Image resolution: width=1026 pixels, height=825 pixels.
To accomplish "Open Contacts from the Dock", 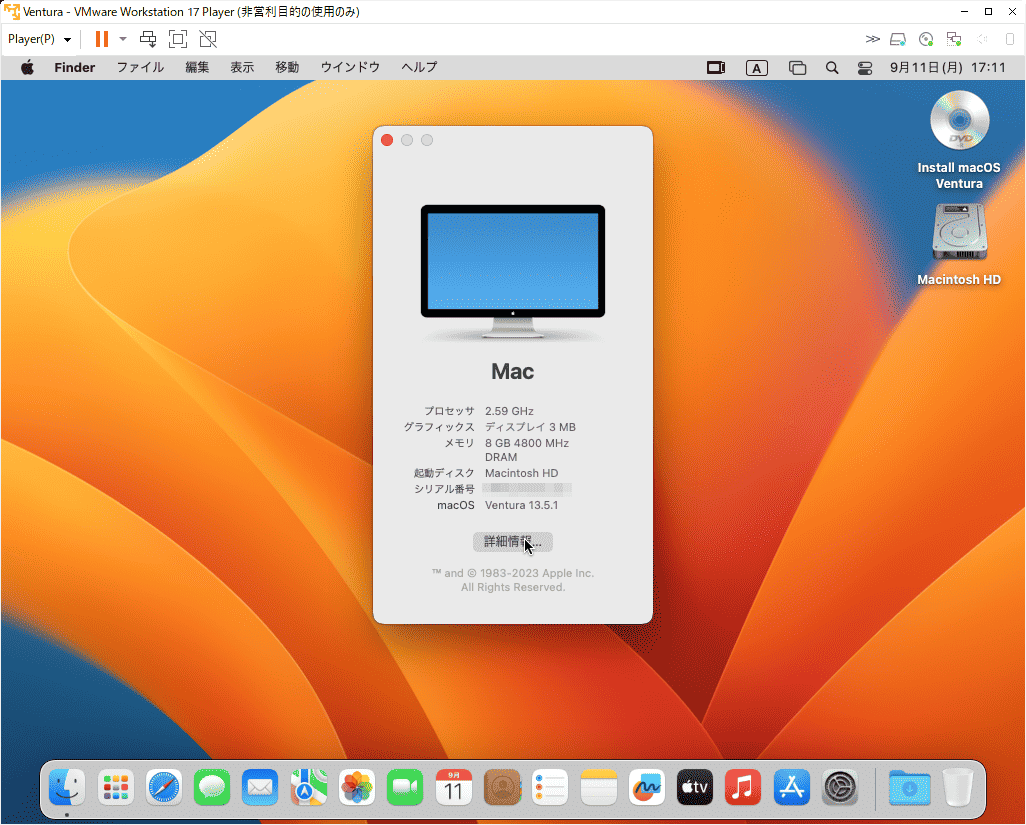I will pyautogui.click(x=502, y=787).
